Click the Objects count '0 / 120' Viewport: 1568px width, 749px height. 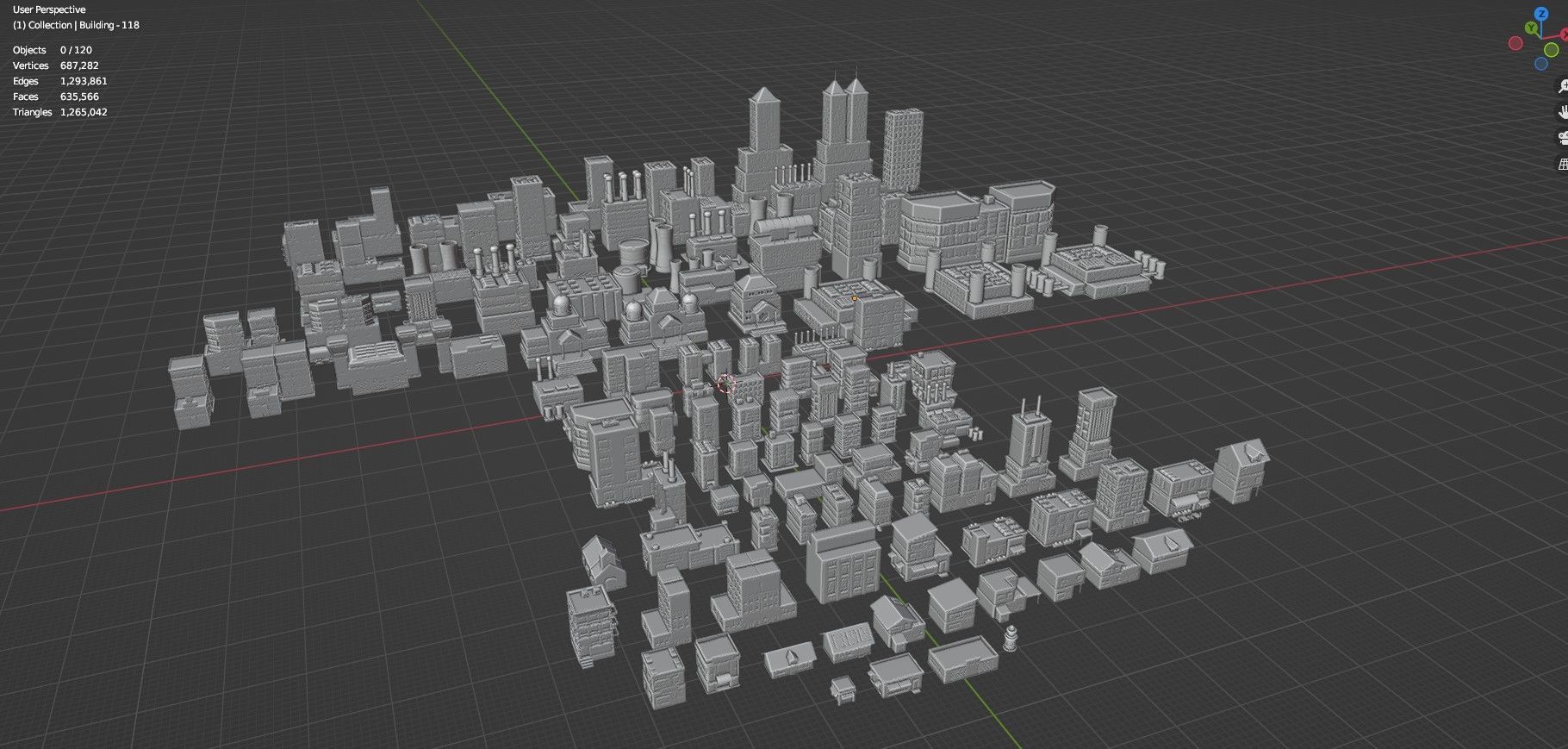[76, 50]
